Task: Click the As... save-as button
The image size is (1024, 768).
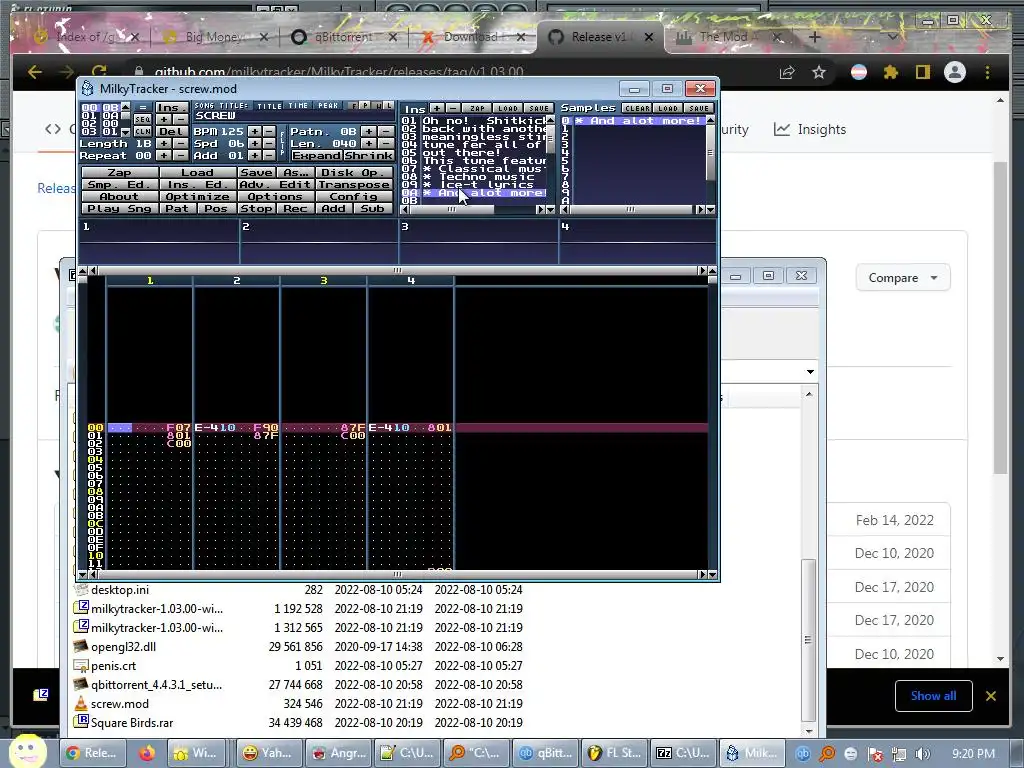Action: click(295, 172)
